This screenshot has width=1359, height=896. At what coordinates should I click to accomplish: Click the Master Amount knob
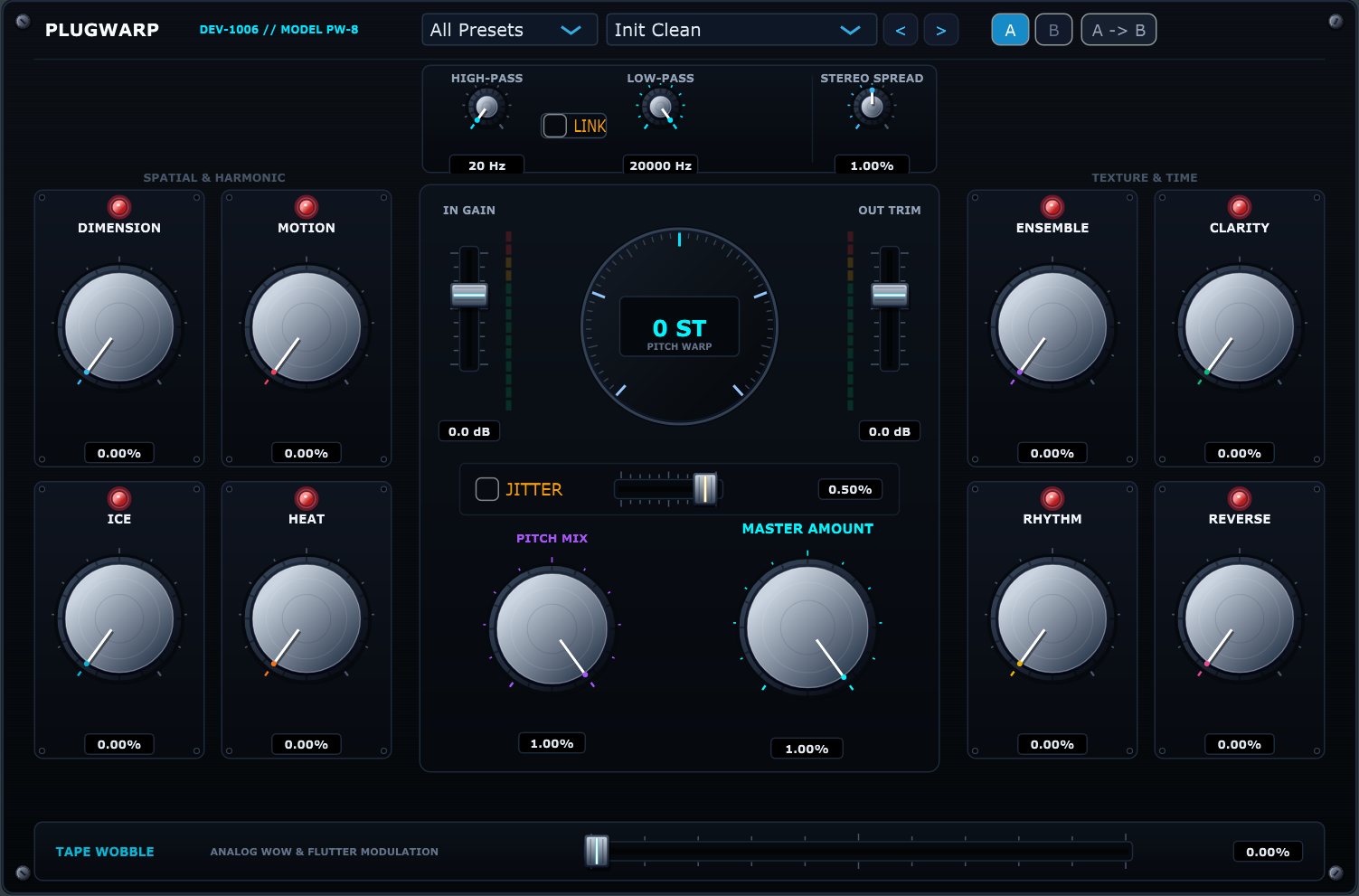point(807,627)
